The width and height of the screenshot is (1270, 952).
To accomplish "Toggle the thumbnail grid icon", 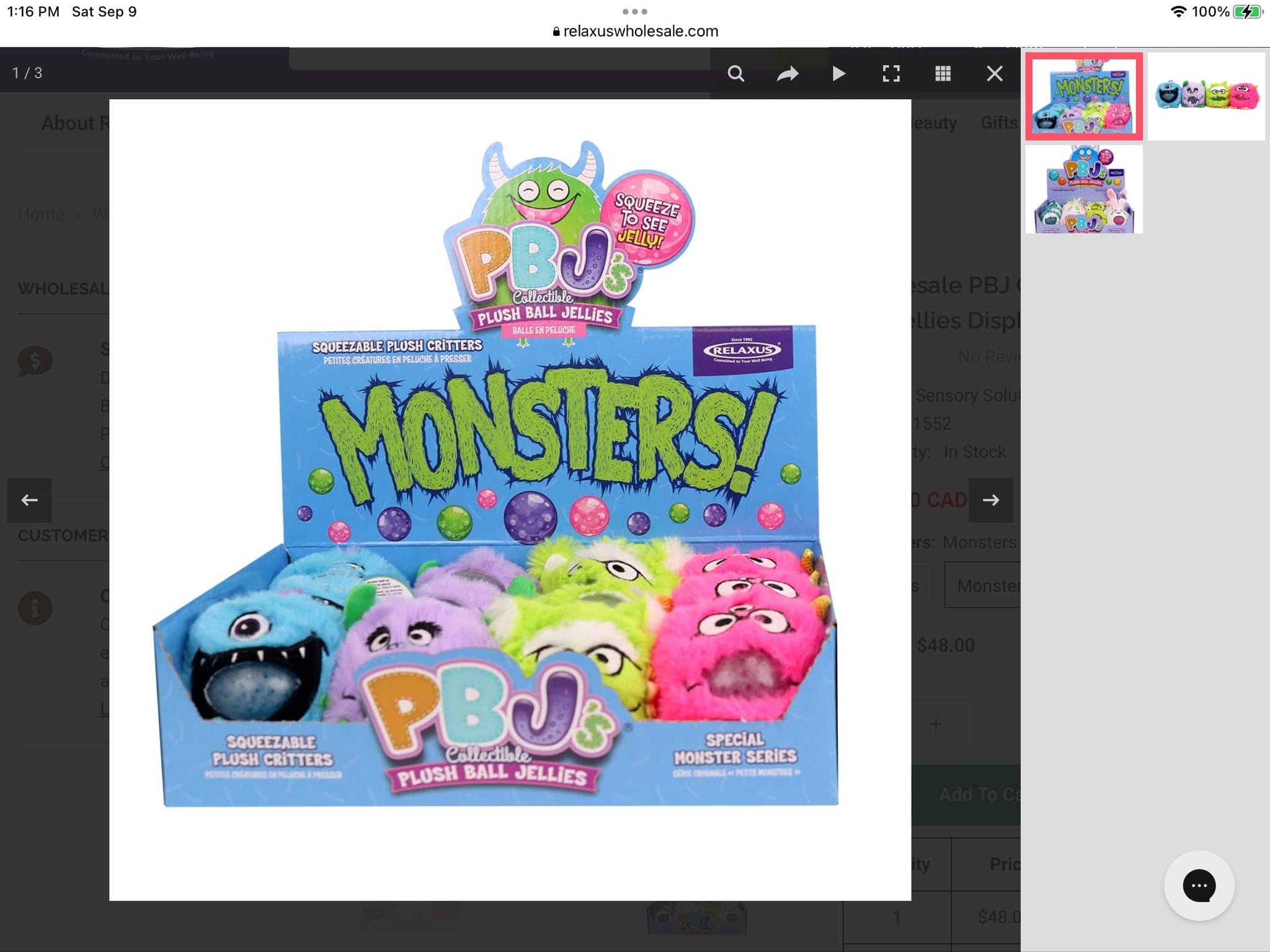I will coord(943,74).
